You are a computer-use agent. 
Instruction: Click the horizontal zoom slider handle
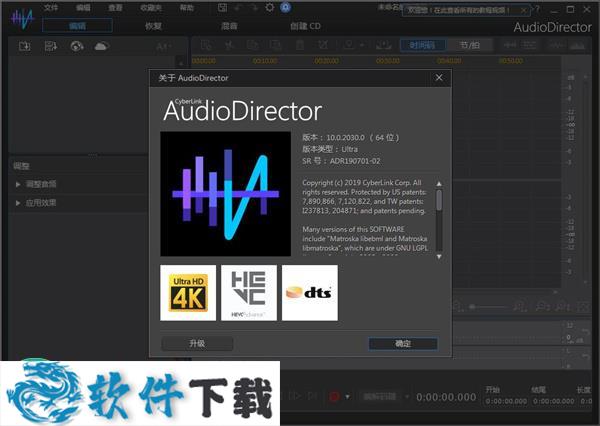click(x=473, y=306)
